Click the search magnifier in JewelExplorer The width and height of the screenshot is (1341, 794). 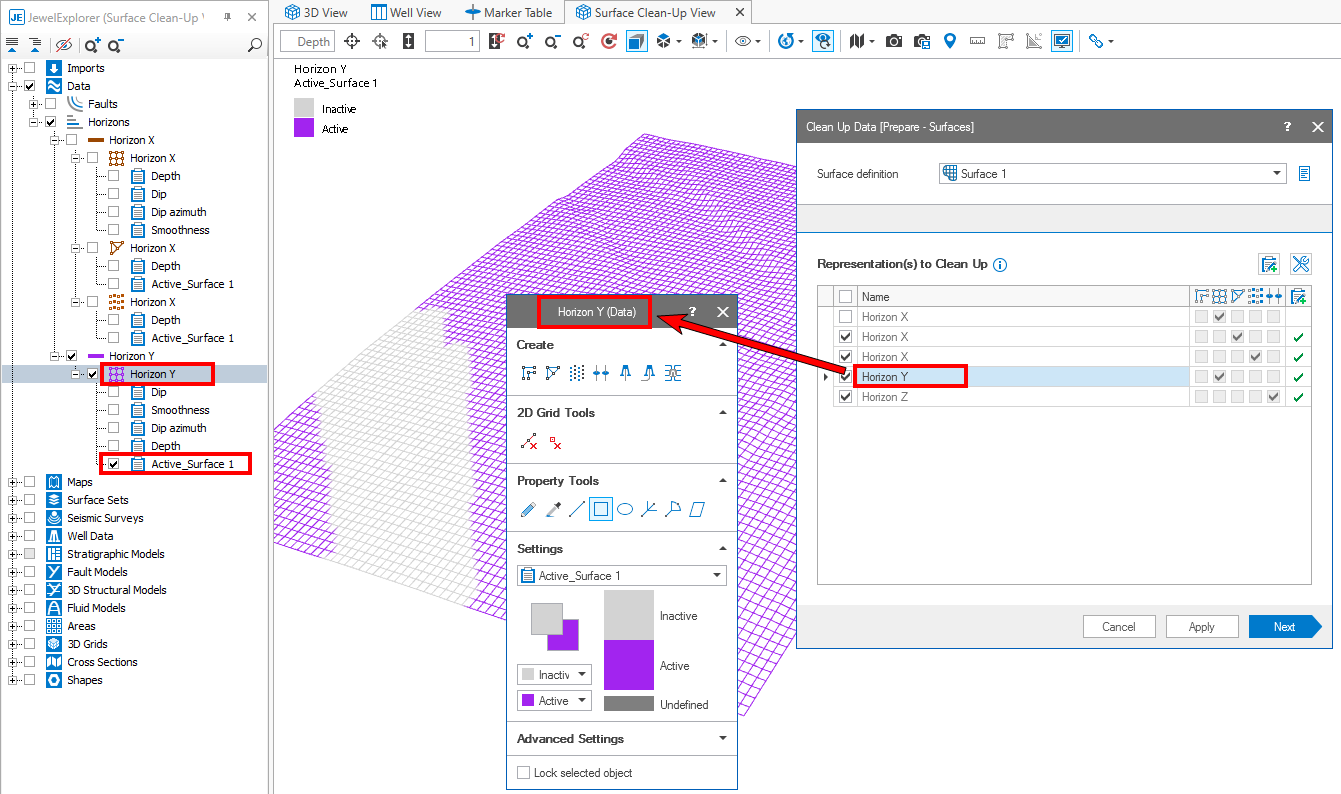(x=255, y=45)
